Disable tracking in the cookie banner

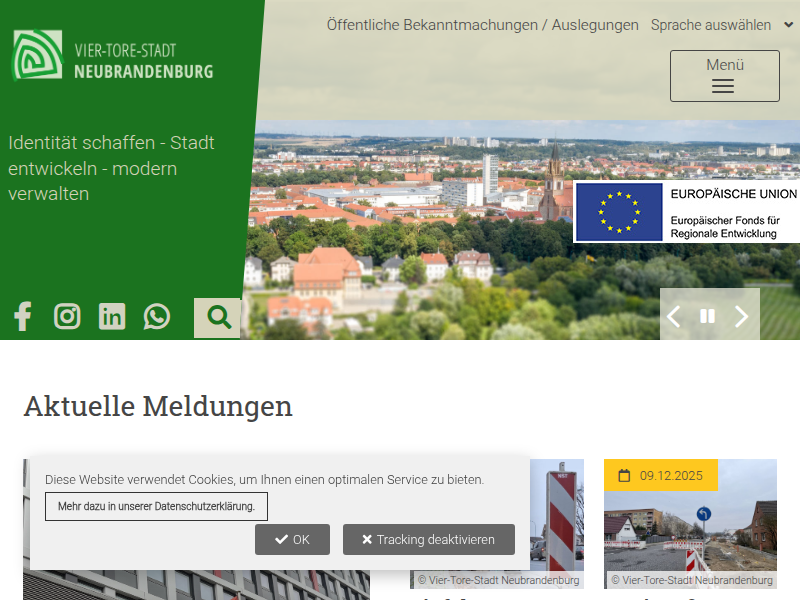point(428,539)
